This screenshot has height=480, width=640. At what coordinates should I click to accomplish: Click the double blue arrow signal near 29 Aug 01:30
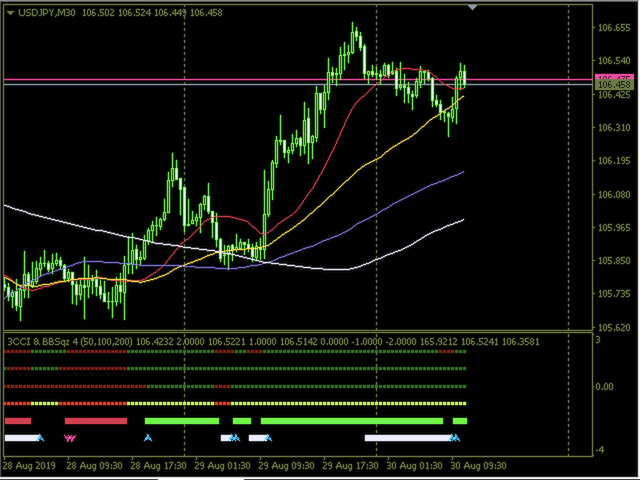pyautogui.click(x=235, y=438)
